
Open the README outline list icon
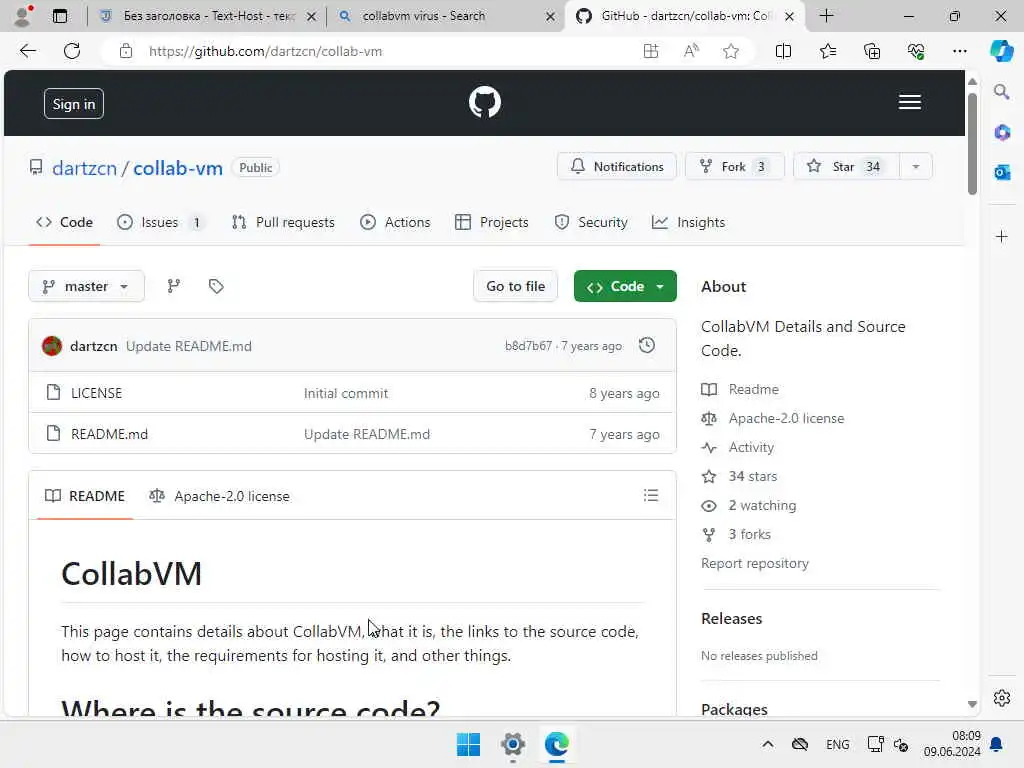pyautogui.click(x=650, y=496)
